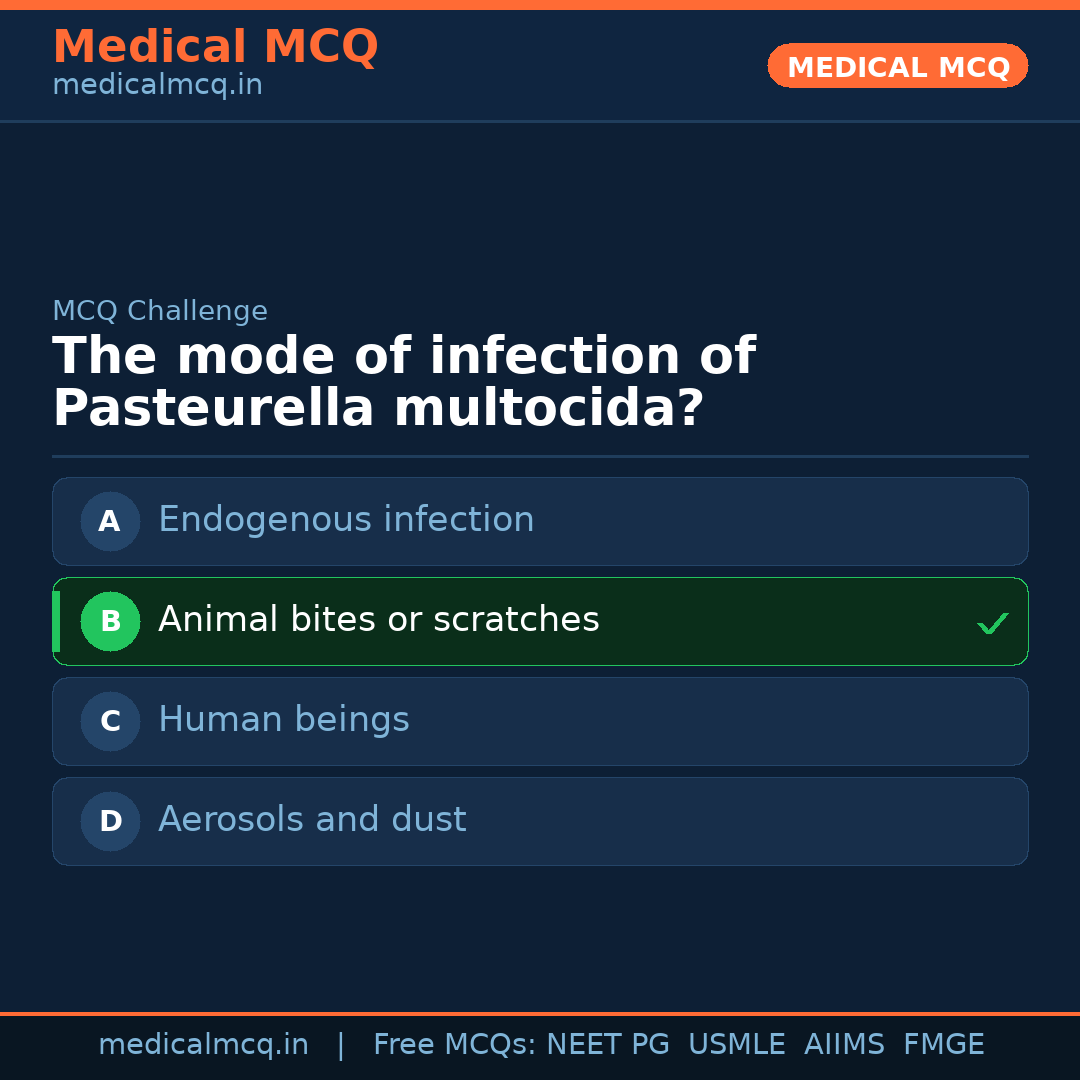Click the letter A circle icon
This screenshot has height=1080, width=1080.
click(110, 521)
